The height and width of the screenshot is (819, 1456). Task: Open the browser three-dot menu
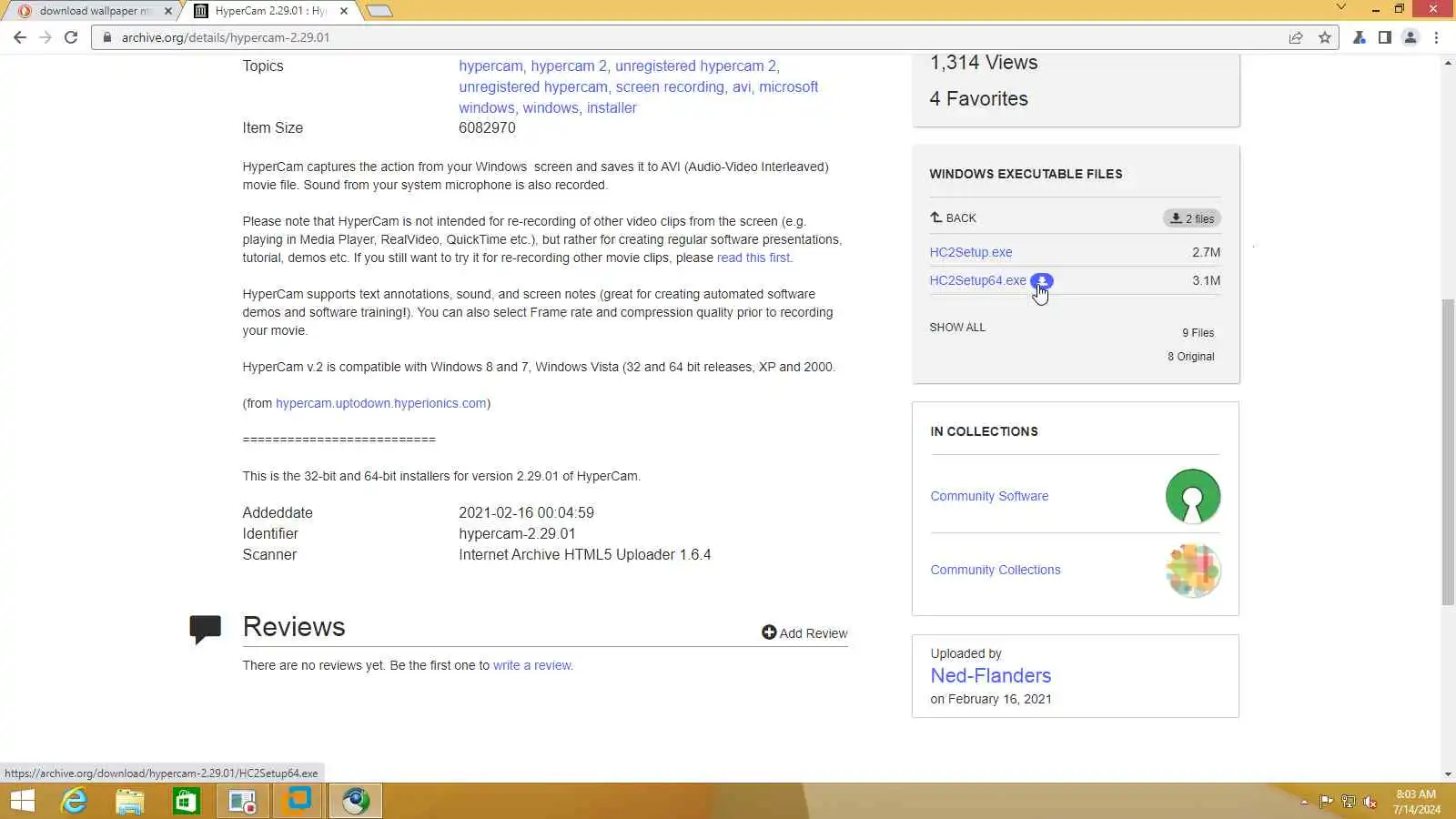(x=1436, y=37)
